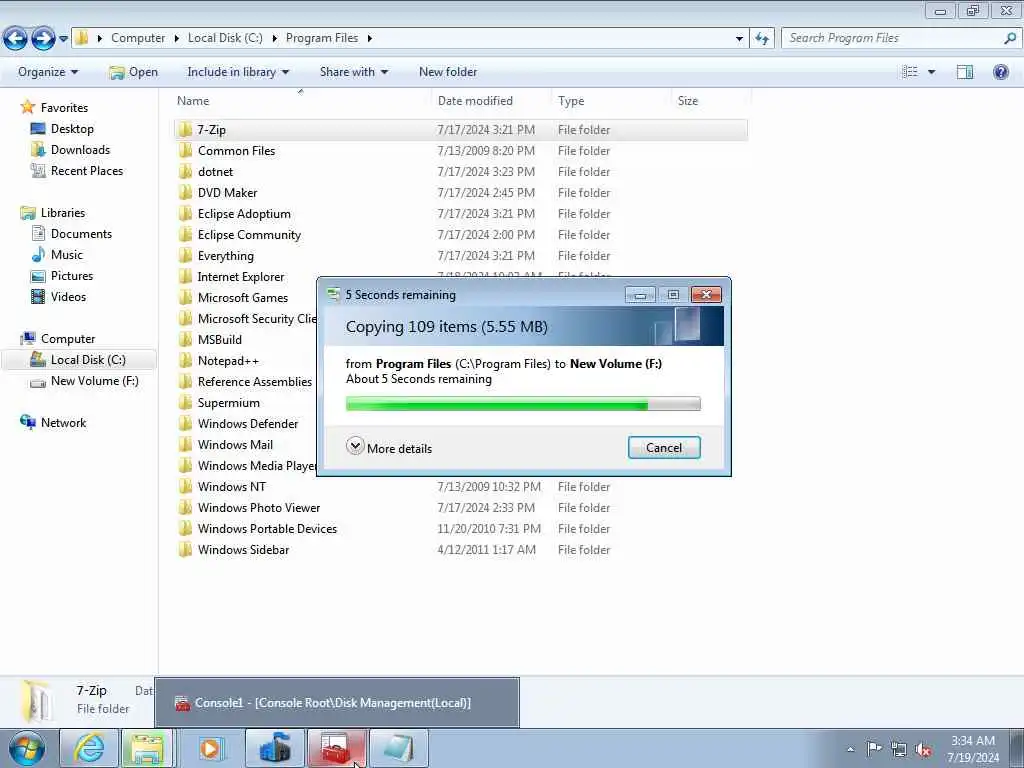Screen dimensions: 1024x768
Task: Sort by the Size column header
Action: click(688, 101)
